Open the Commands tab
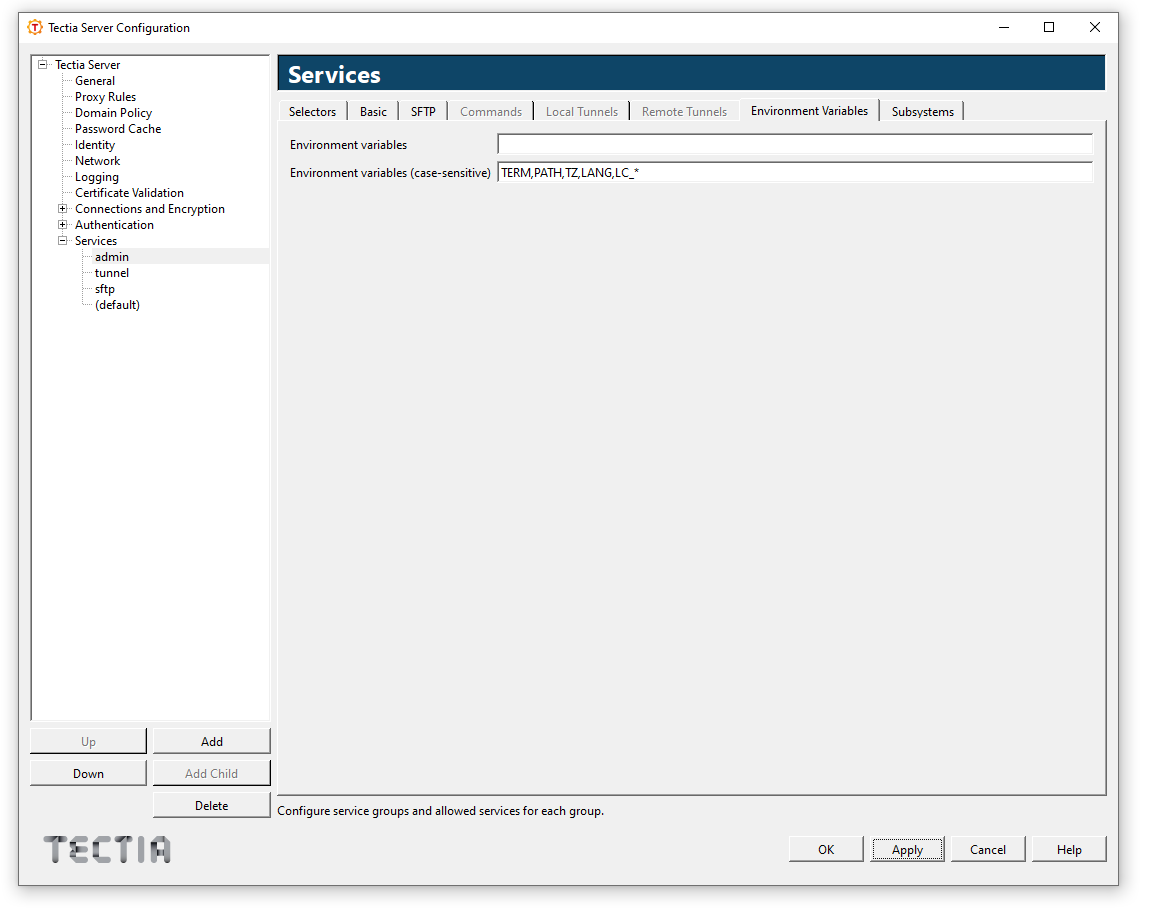The width and height of the screenshot is (1157, 912). click(491, 111)
